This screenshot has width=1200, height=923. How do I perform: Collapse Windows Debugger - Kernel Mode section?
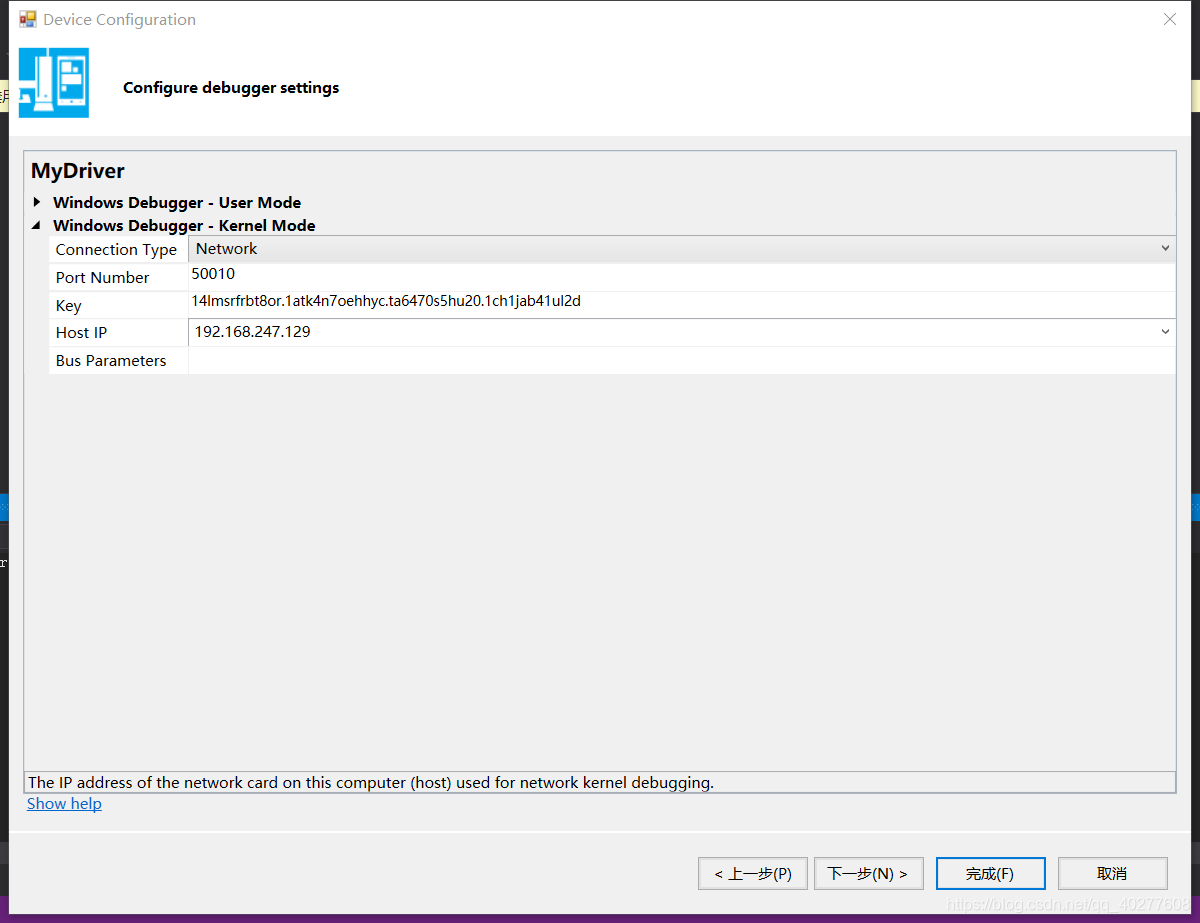37,226
